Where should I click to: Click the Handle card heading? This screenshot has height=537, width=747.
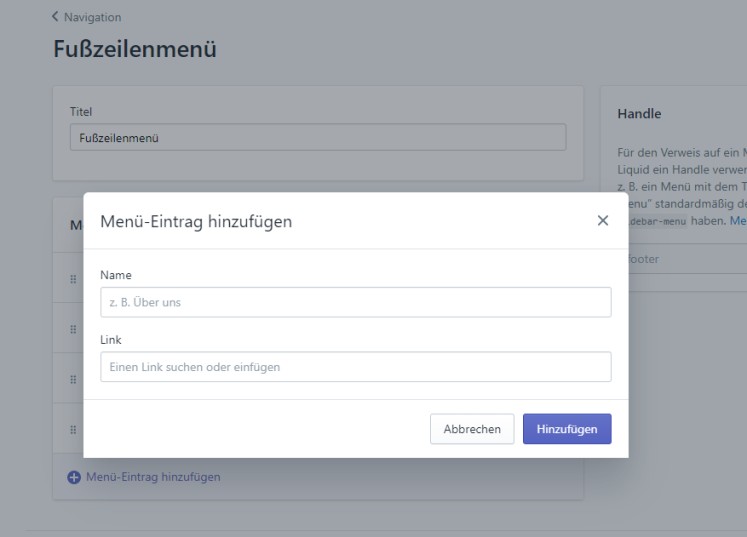pos(639,114)
